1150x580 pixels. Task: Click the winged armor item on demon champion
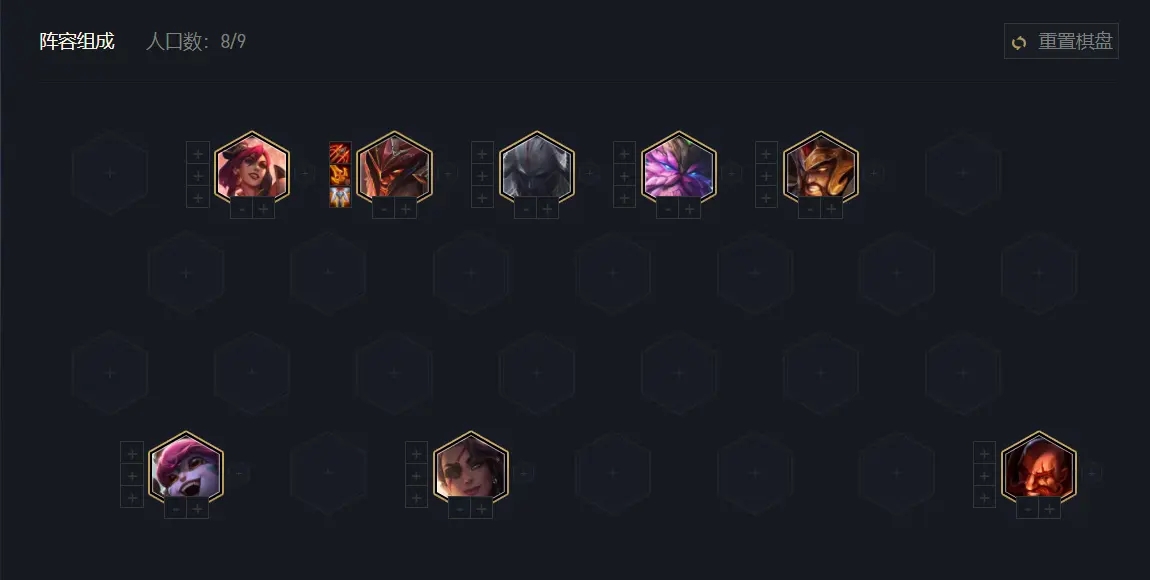point(340,197)
